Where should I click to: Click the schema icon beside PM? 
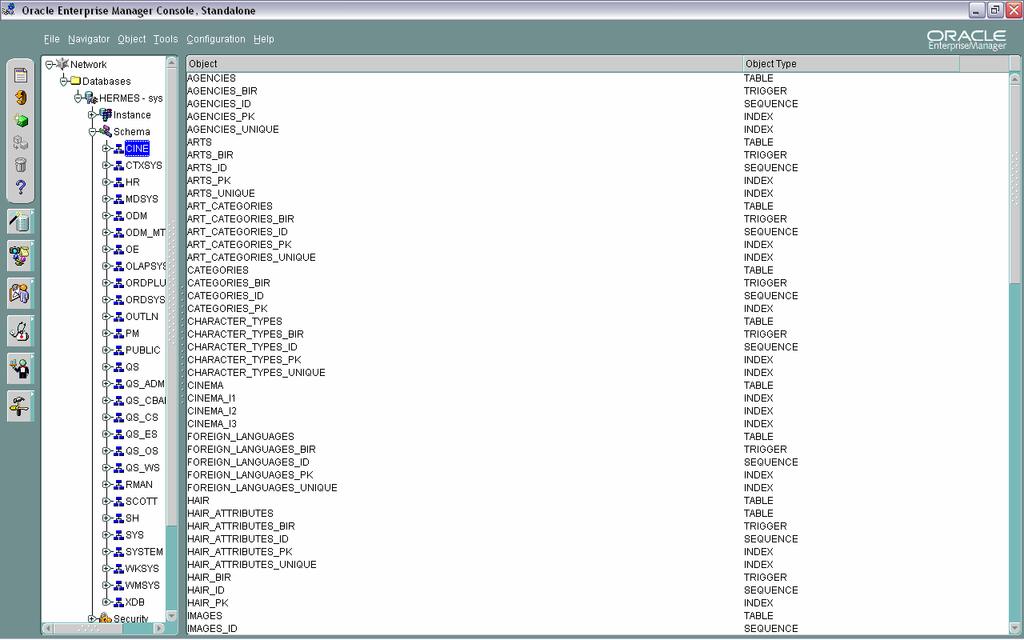coord(119,333)
